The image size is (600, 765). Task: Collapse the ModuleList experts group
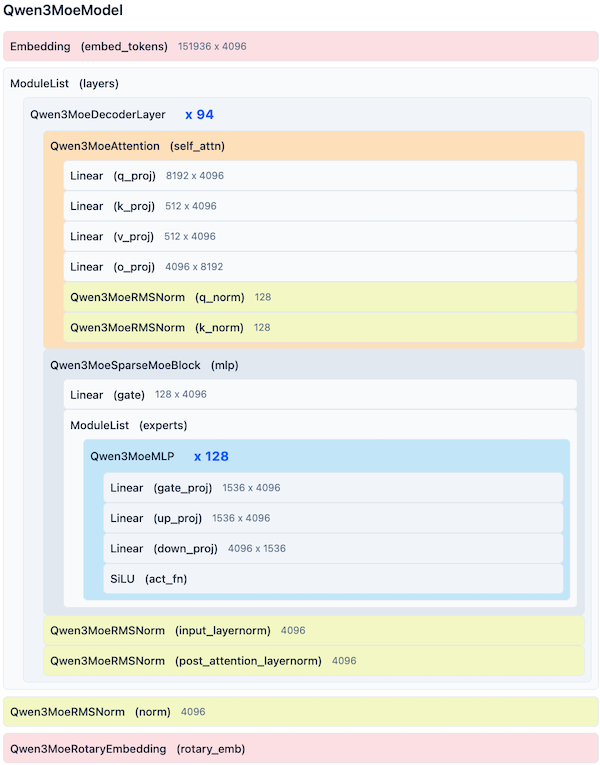point(128,426)
